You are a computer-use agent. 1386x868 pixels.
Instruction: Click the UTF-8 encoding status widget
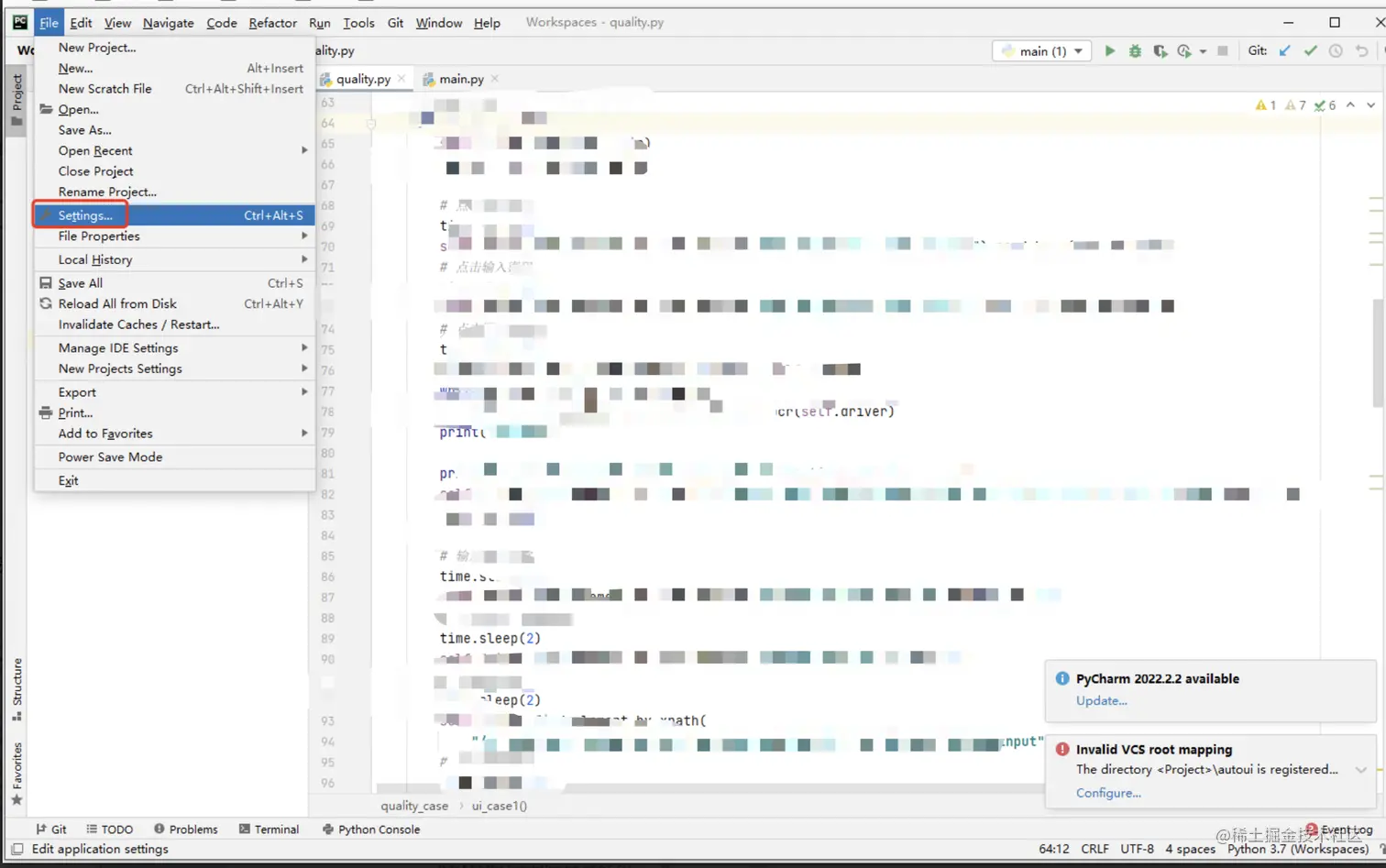1137,849
